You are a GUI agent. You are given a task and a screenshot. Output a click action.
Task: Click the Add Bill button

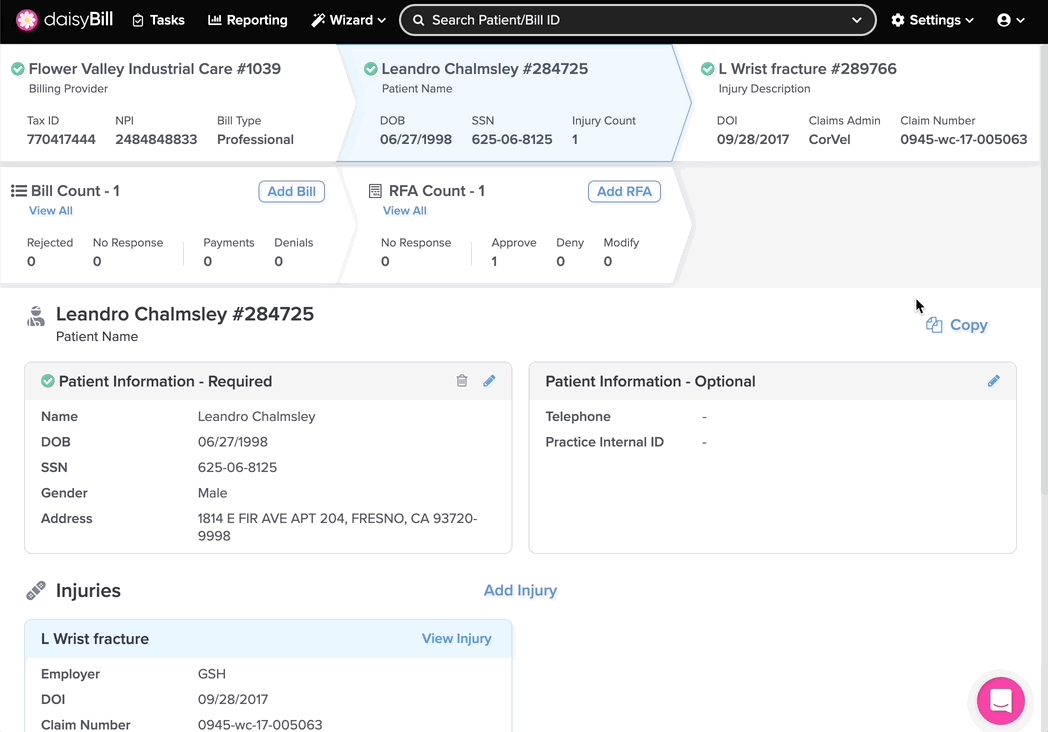[291, 191]
